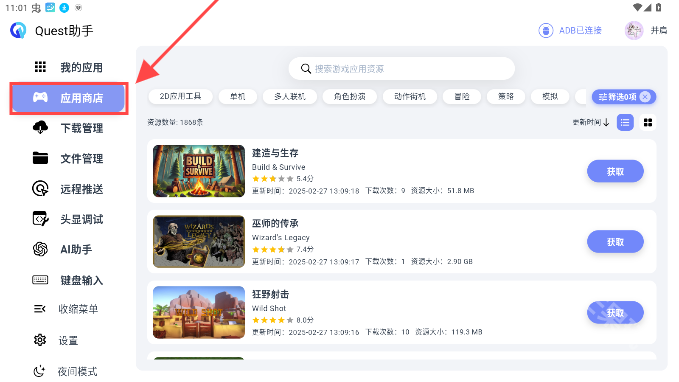Click the battery status icon

[x=659, y=7]
